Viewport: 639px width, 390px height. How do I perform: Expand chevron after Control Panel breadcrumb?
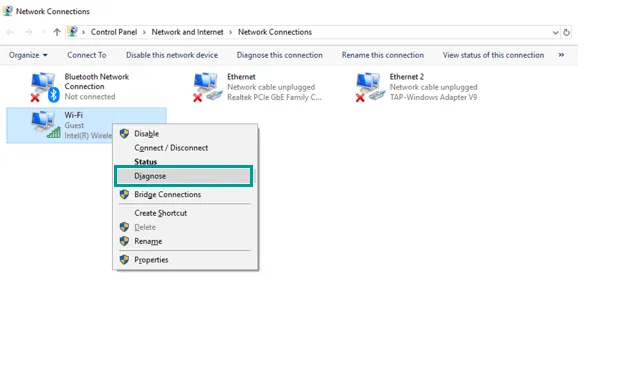pyautogui.click(x=144, y=32)
